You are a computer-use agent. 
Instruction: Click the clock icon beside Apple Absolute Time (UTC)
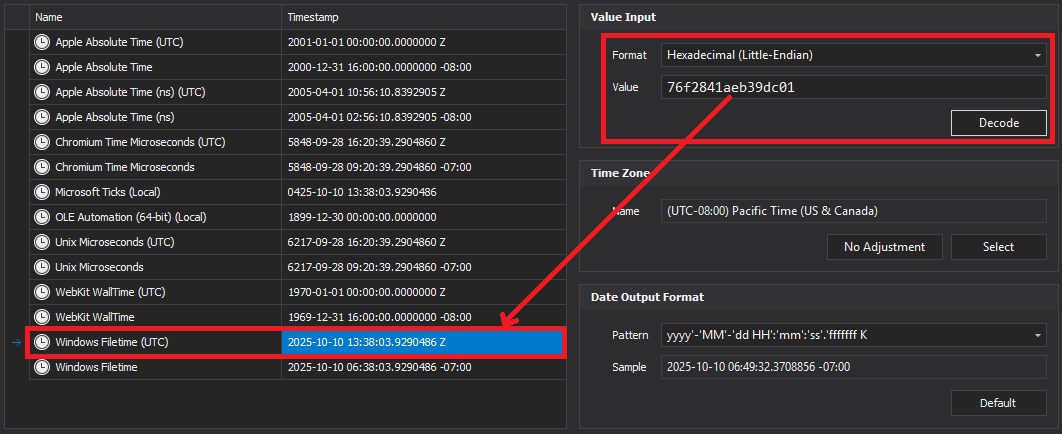tap(42, 42)
